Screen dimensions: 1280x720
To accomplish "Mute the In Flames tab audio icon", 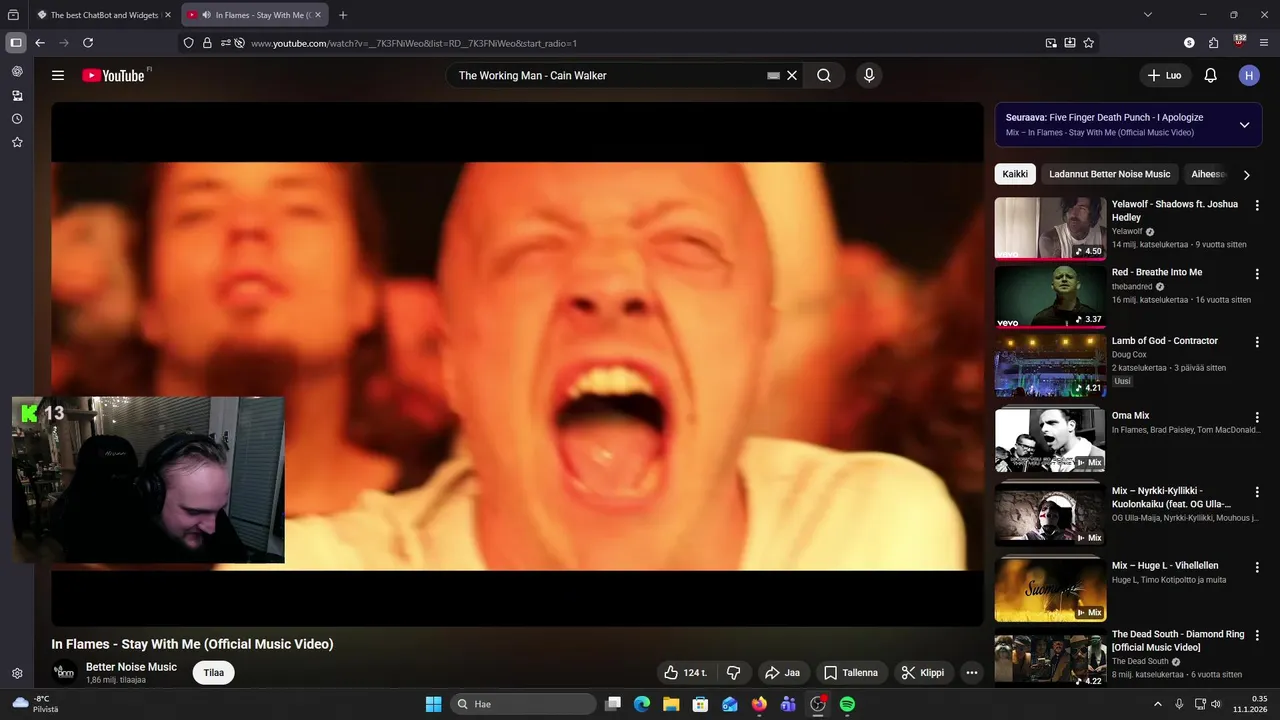I will pos(206,15).
